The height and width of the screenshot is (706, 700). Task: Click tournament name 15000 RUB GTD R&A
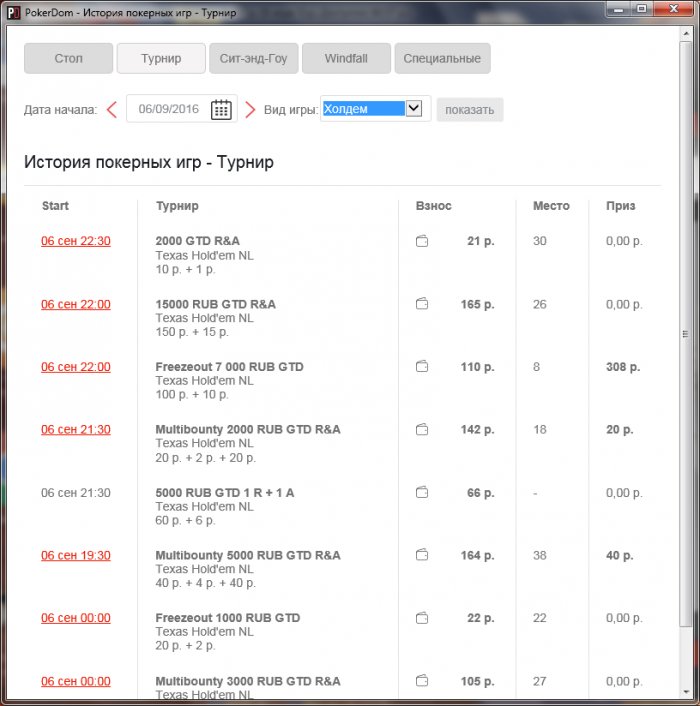(216, 304)
